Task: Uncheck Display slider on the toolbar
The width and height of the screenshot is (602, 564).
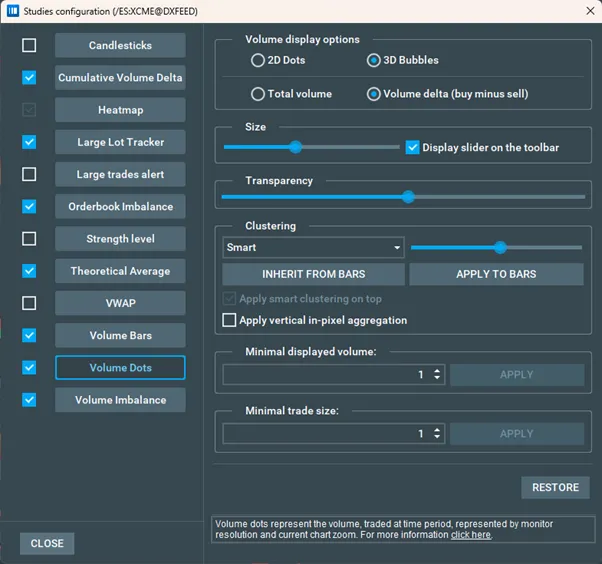Action: click(x=412, y=147)
